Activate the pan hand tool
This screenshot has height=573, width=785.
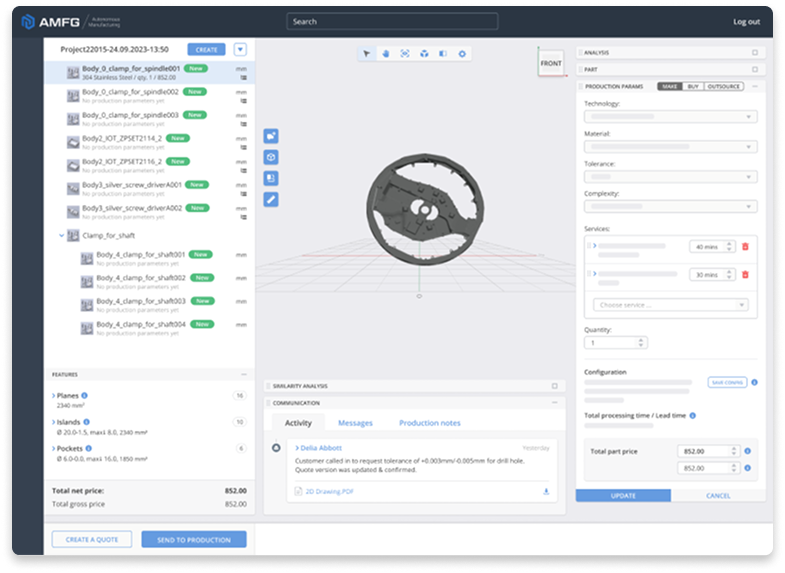coord(385,54)
